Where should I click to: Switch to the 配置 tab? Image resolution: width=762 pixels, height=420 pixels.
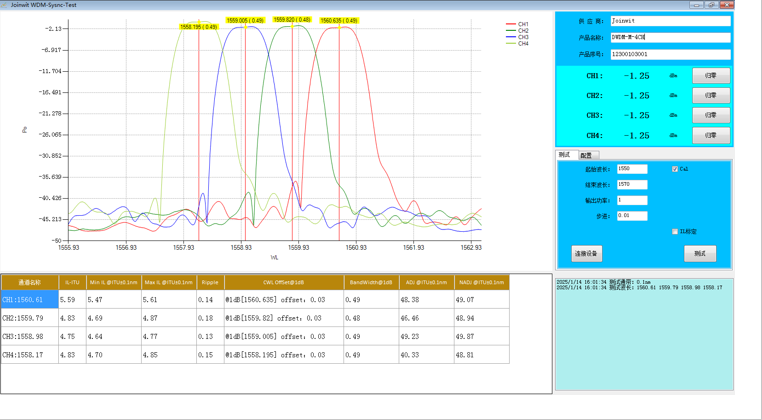pyautogui.click(x=586, y=155)
